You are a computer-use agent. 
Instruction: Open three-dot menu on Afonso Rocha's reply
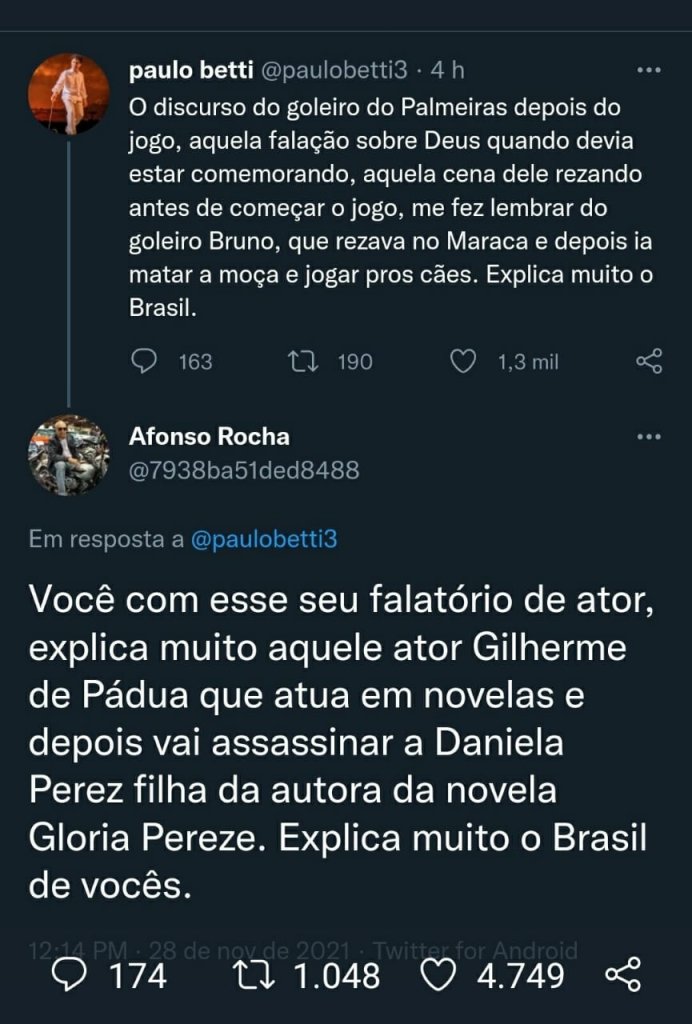tap(649, 436)
